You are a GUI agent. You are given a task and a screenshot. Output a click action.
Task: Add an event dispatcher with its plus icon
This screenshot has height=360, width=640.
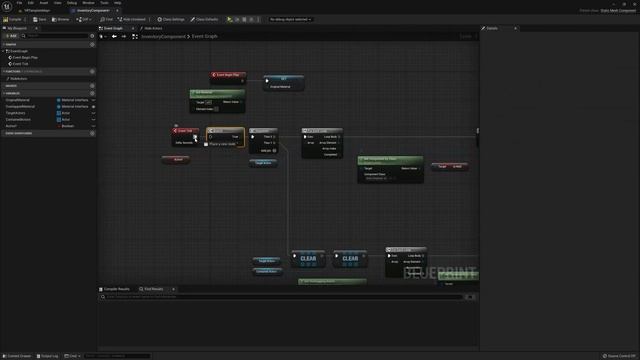tap(92, 133)
